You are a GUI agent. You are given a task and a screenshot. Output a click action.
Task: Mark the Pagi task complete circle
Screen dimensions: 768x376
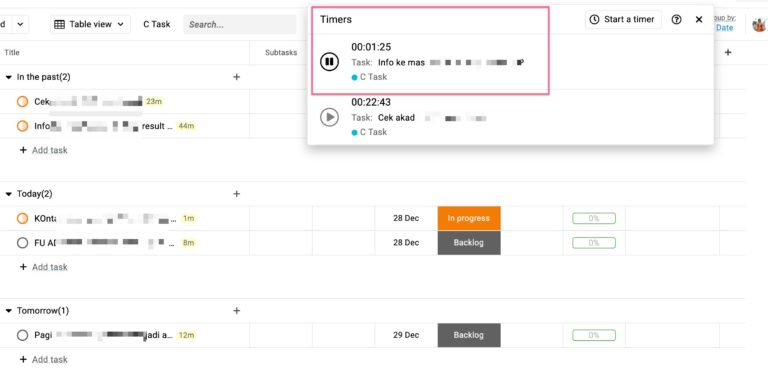pyautogui.click(x=22, y=335)
